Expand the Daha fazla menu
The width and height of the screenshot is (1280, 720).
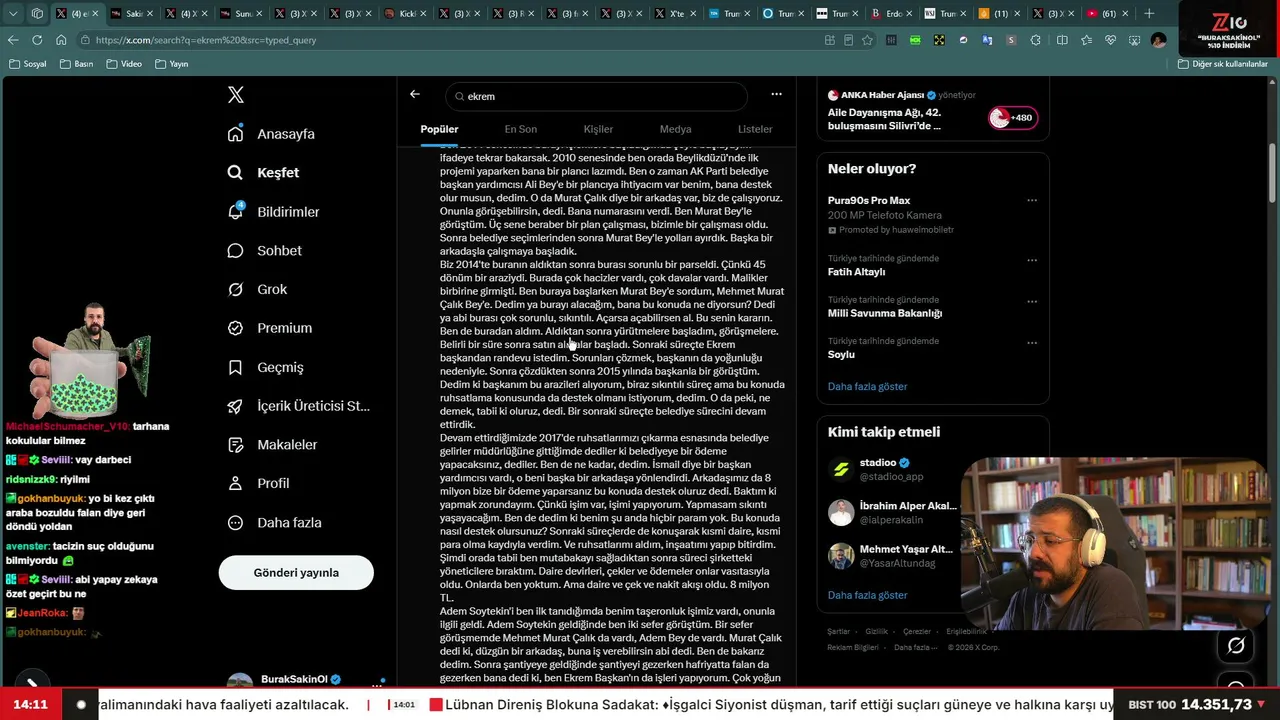pos(274,522)
